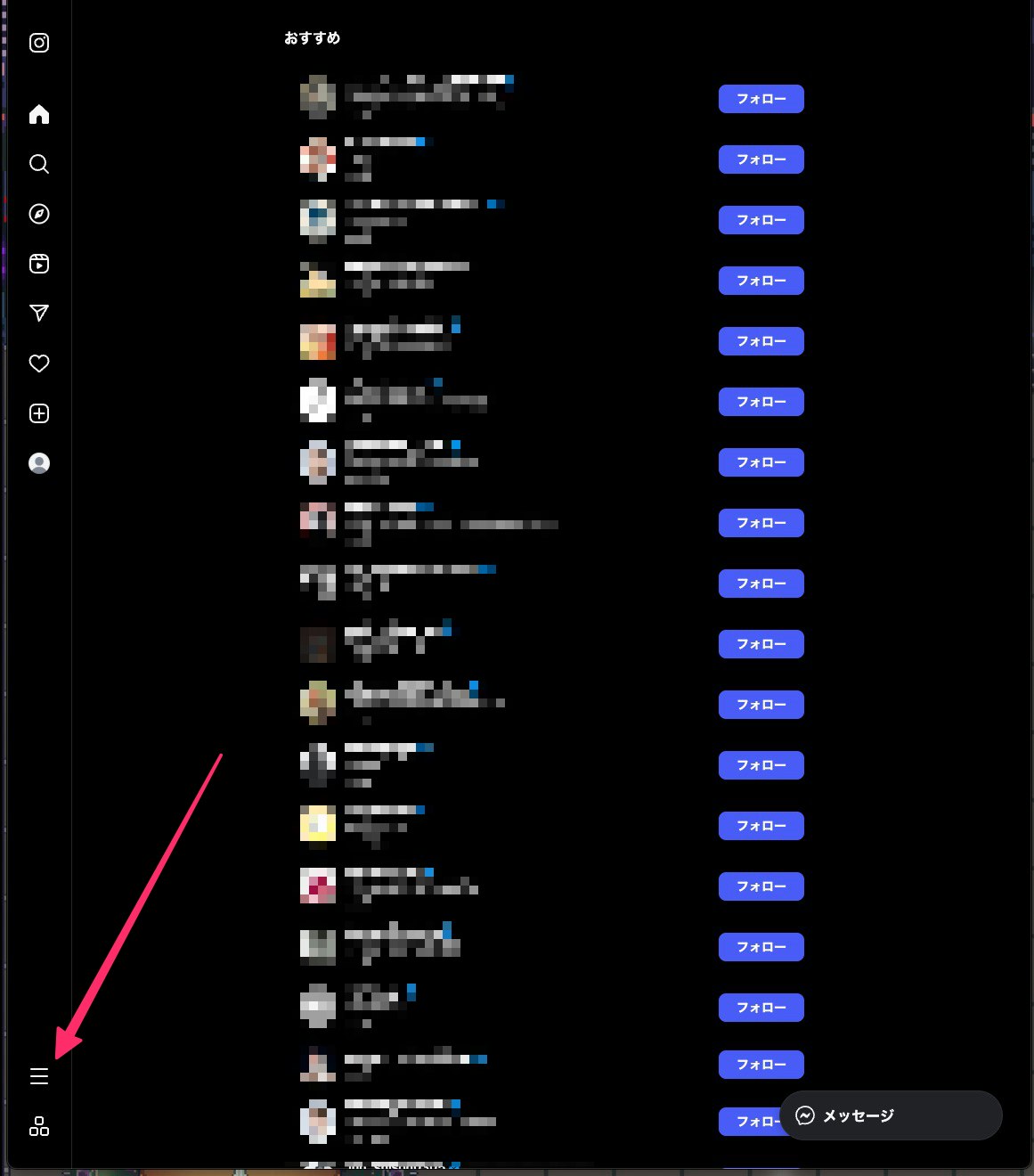Open the second suggested user's avatar
Screen dimensions: 1034x1176
click(318, 159)
